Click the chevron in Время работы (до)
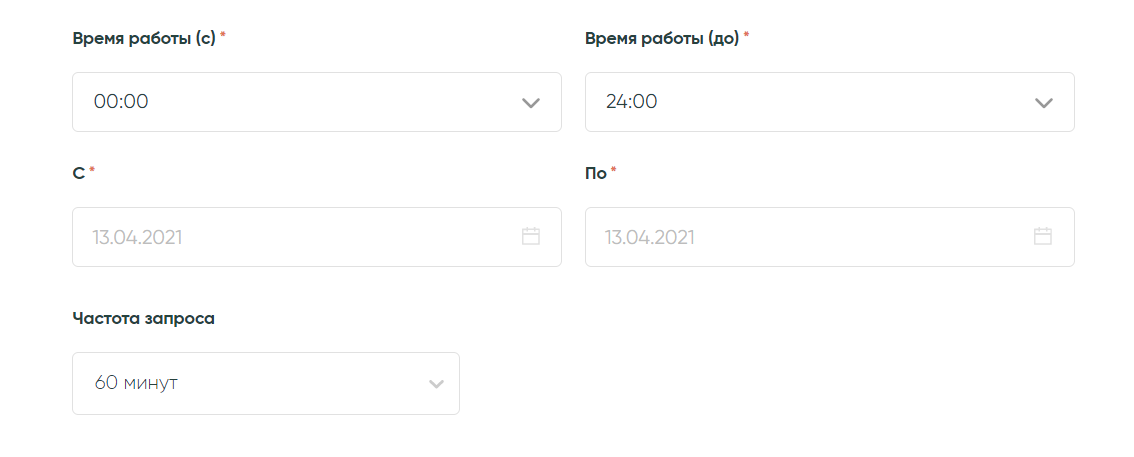The height and width of the screenshot is (457, 1134). tap(1043, 102)
